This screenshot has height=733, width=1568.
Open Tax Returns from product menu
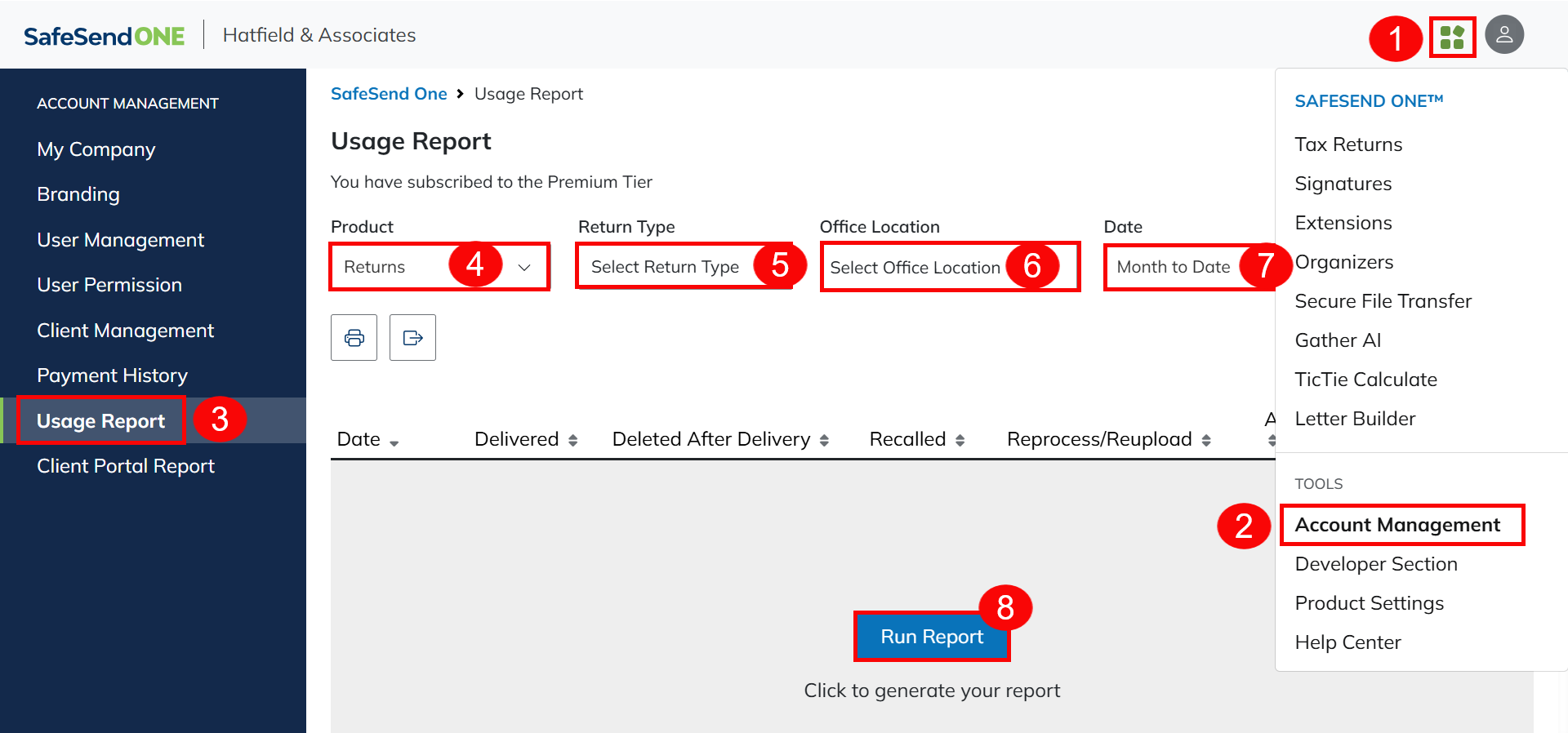point(1348,144)
